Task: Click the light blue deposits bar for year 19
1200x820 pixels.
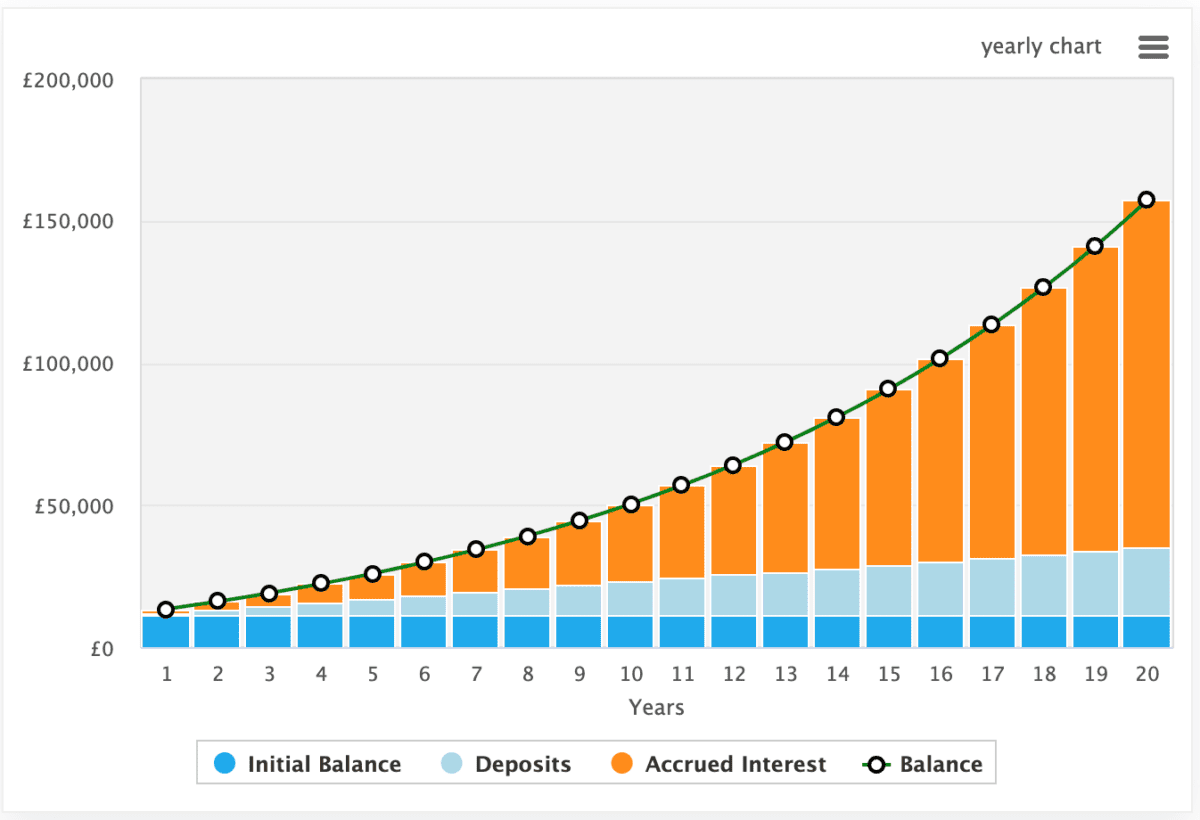Action: [1095, 584]
